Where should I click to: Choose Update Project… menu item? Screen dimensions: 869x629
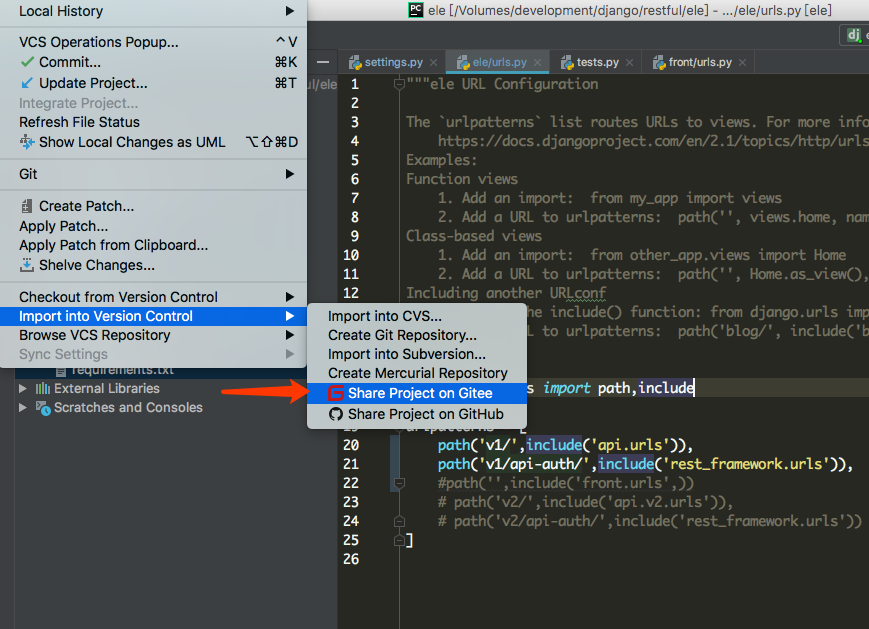(x=154, y=83)
